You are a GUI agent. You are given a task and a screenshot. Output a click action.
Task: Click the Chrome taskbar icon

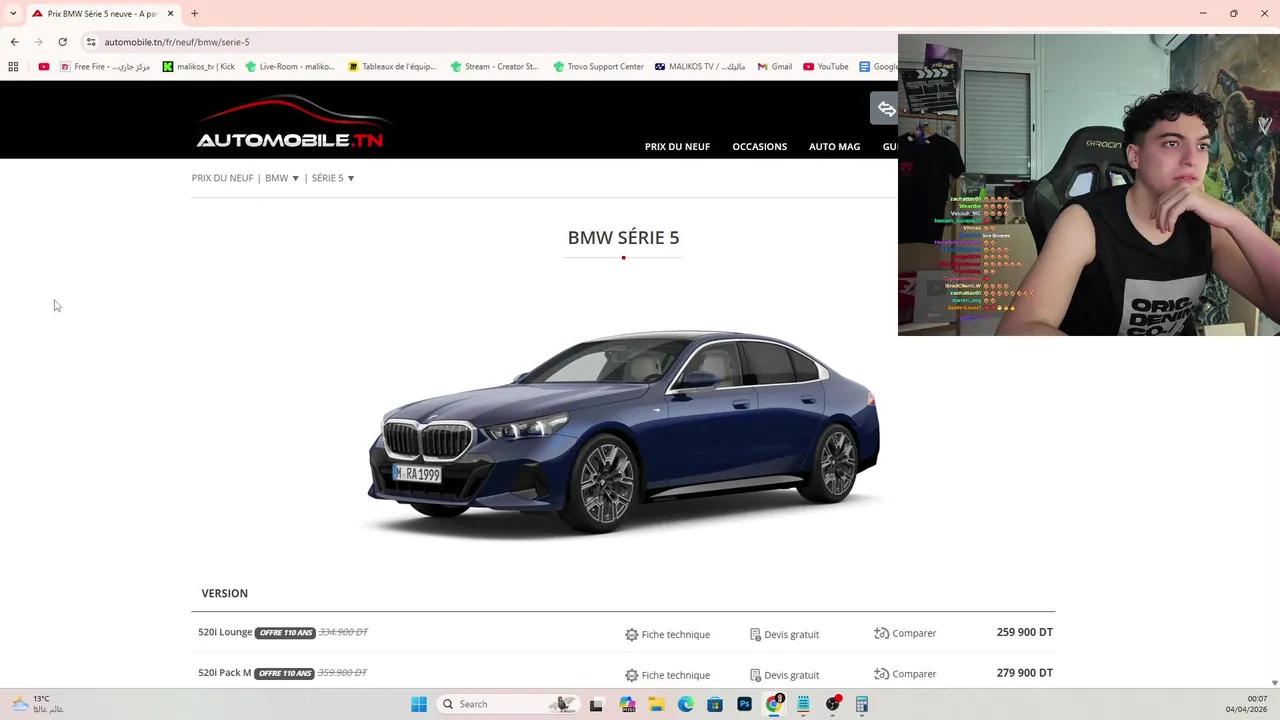tap(774, 704)
